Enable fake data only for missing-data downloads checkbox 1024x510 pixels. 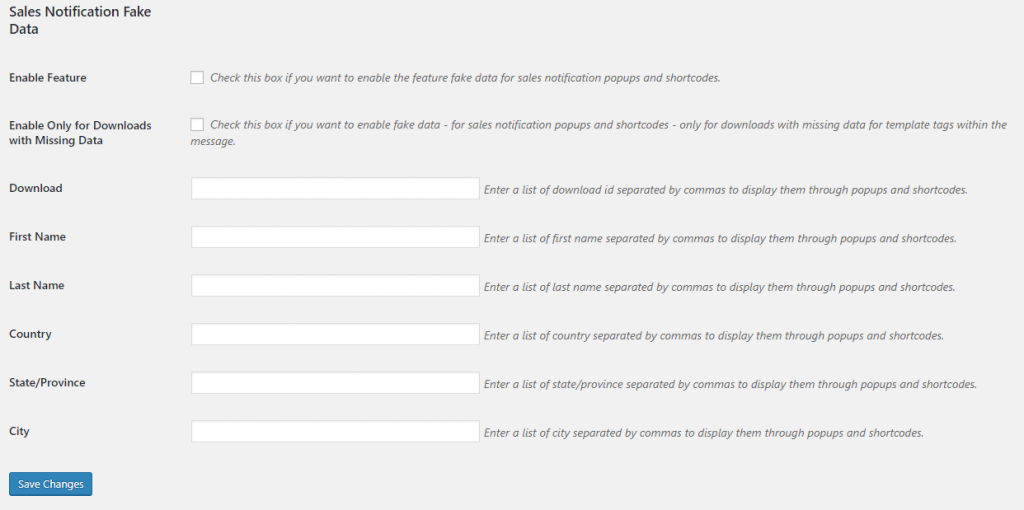(197, 125)
